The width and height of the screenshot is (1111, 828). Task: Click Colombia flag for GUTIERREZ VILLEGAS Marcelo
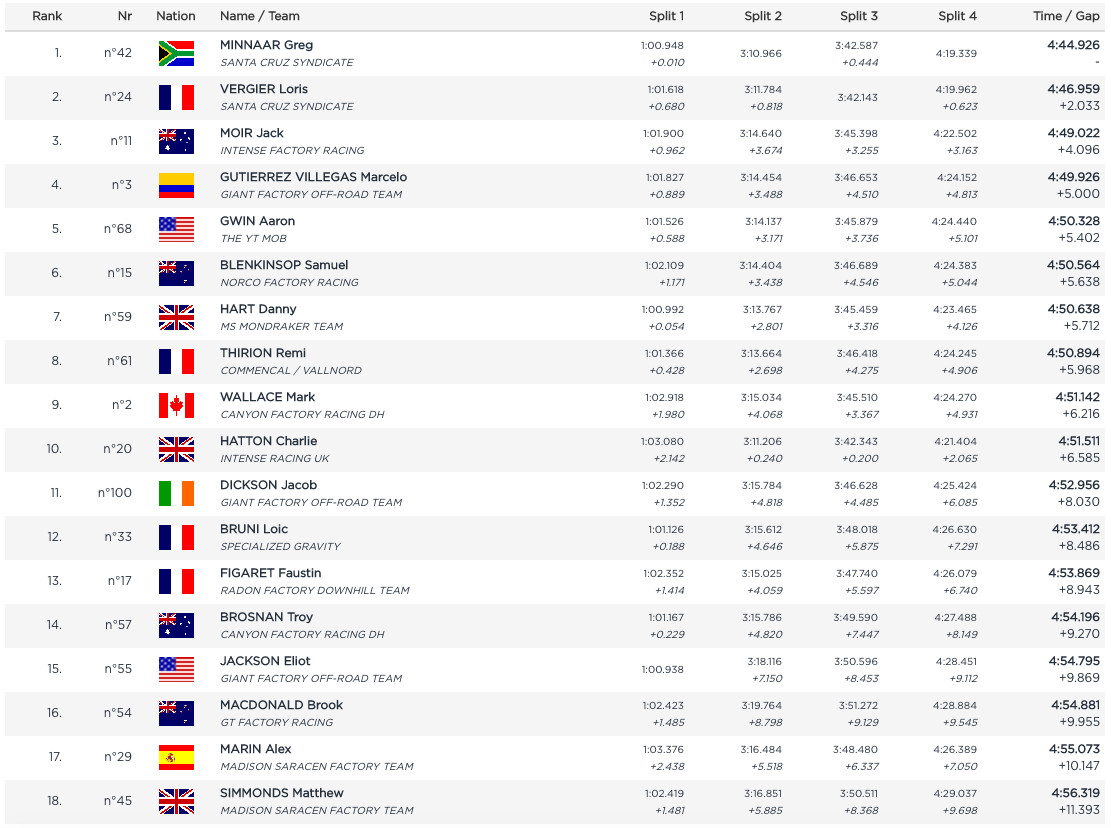[x=176, y=186]
